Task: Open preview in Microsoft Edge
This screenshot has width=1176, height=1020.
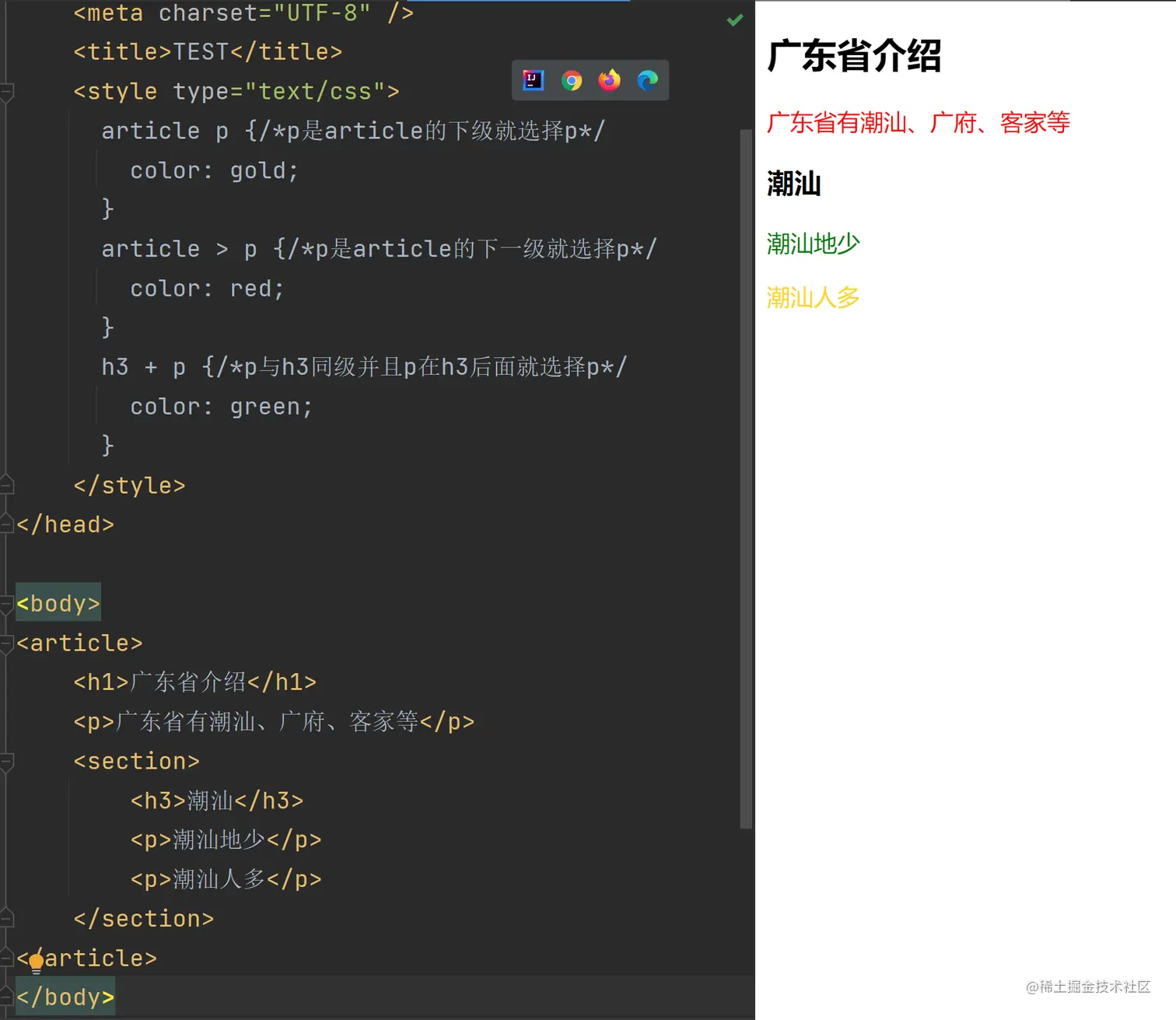Action: [648, 80]
